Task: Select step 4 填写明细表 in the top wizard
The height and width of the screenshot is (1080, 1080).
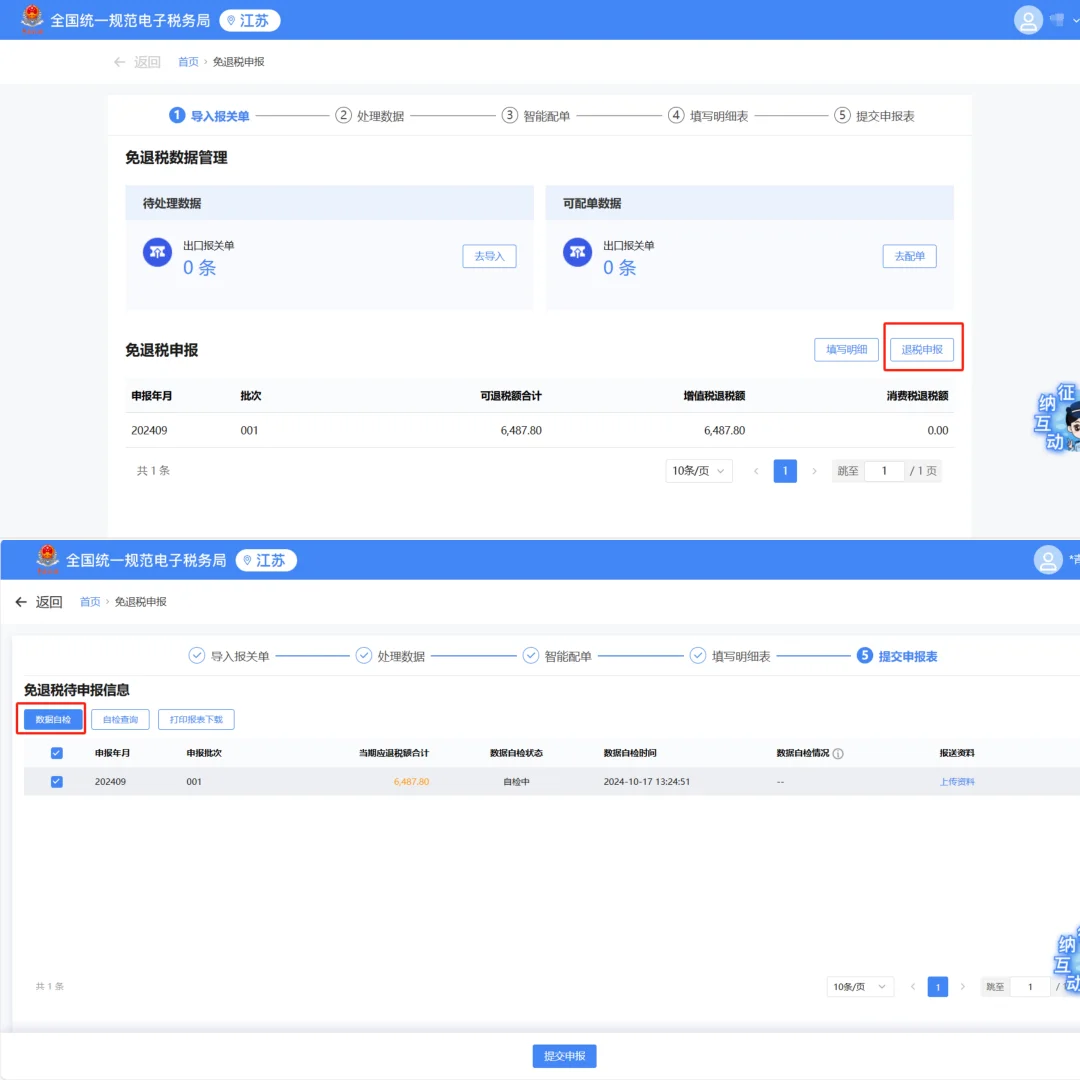Action: (708, 116)
